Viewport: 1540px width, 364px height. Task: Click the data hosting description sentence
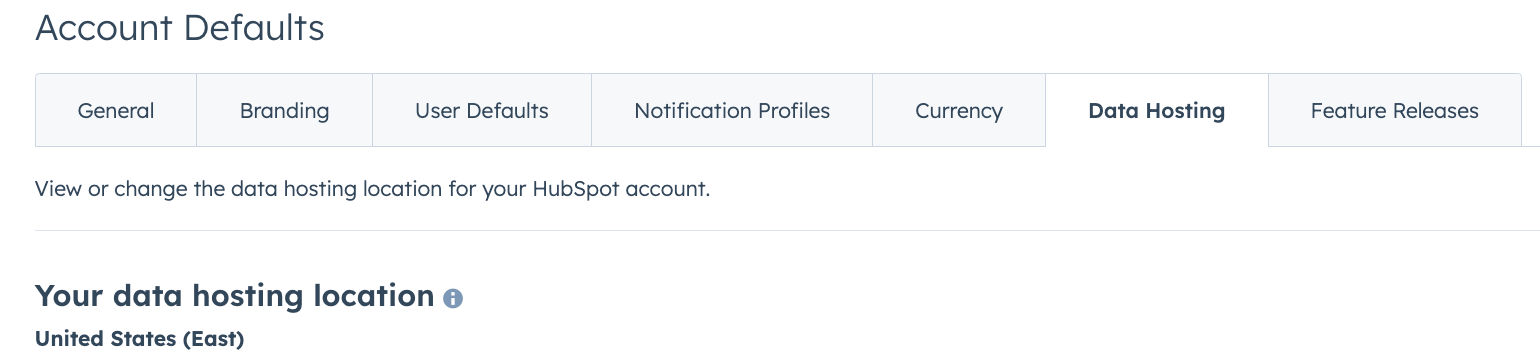(372, 189)
